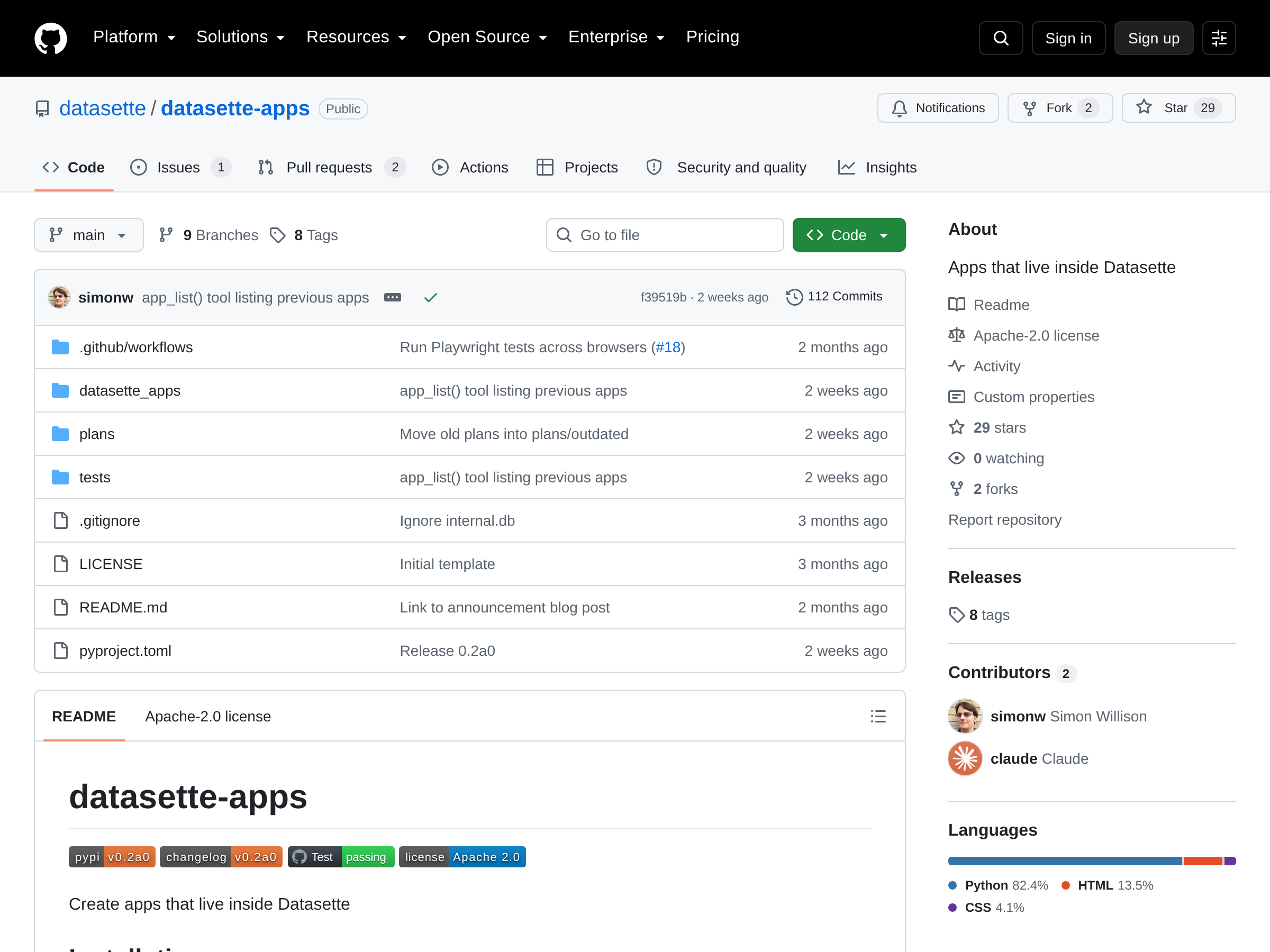Expand the Solutions menu
Screen dimensions: 1270x952
pyautogui.click(x=241, y=38)
